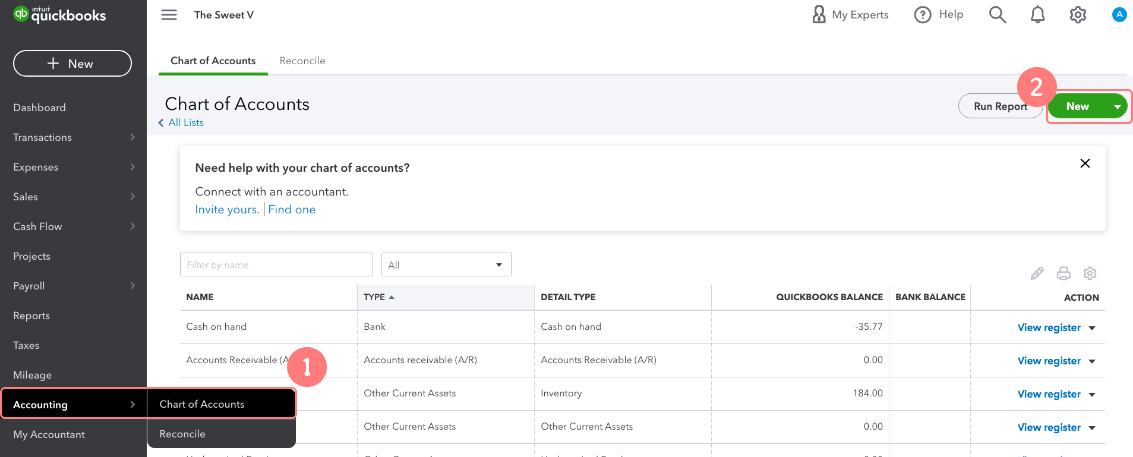This screenshot has width=1133, height=457.
Task: Expand the All account filter dropdown
Action: click(446, 265)
